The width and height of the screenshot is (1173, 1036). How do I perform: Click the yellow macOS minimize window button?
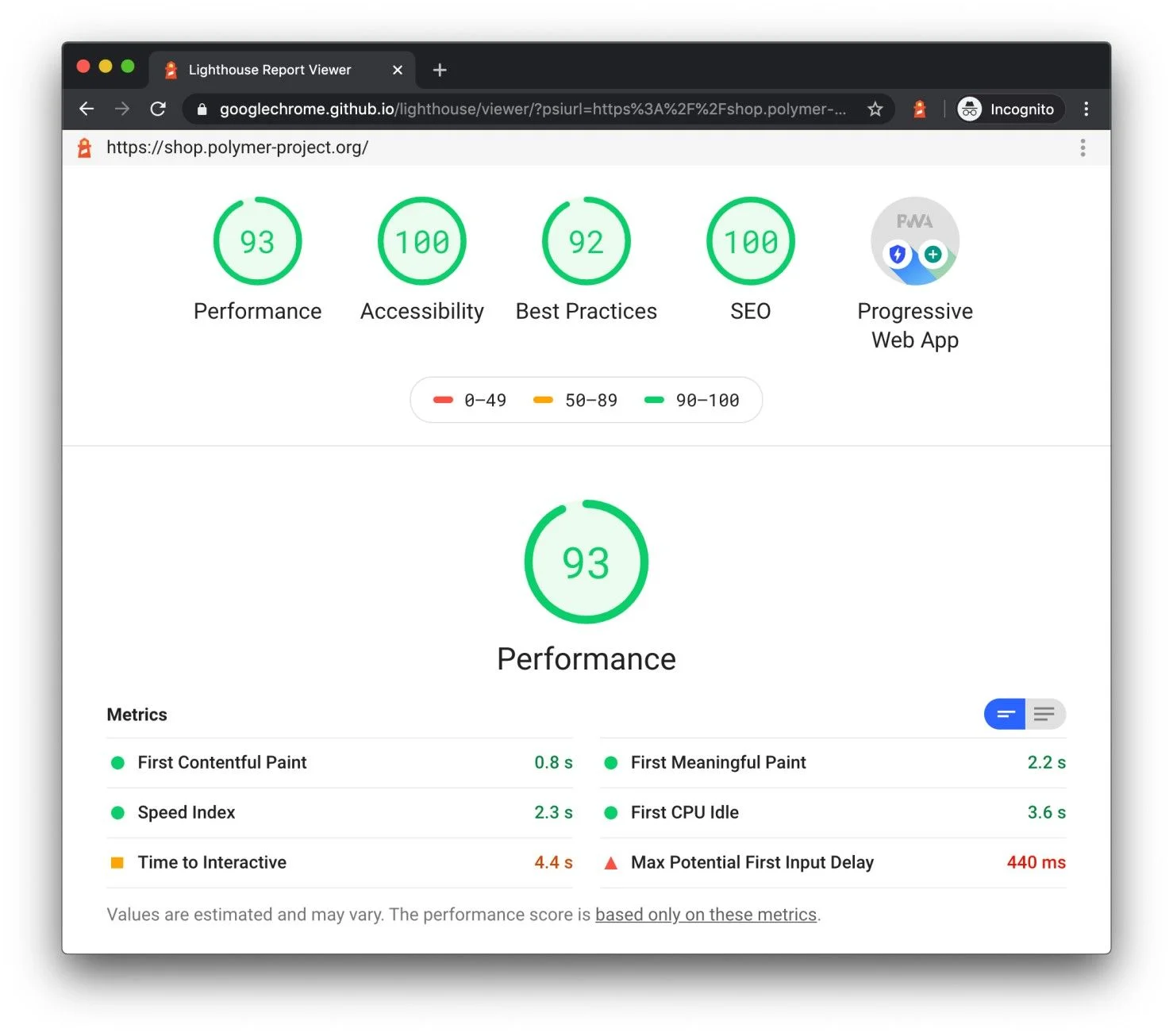[x=106, y=66]
